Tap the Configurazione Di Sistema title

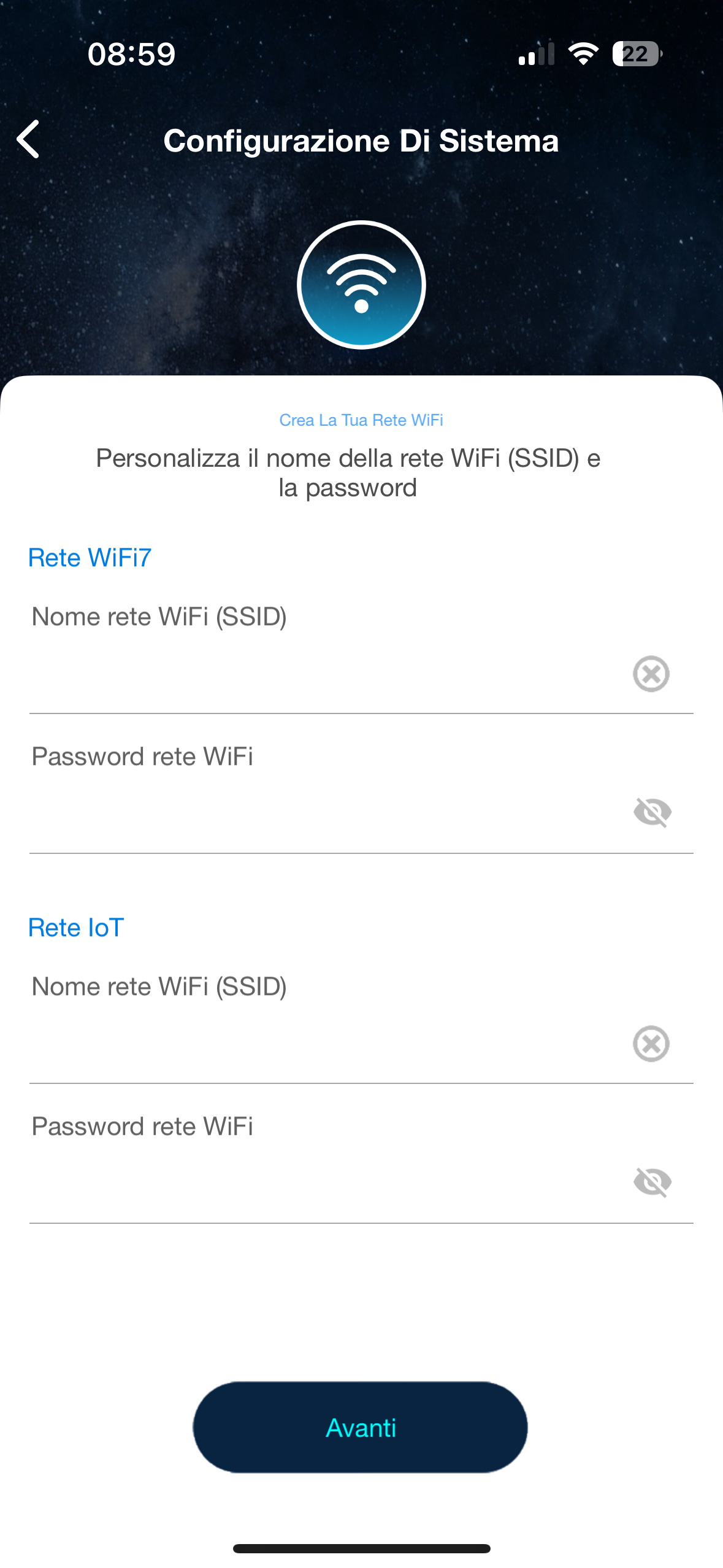(361, 141)
